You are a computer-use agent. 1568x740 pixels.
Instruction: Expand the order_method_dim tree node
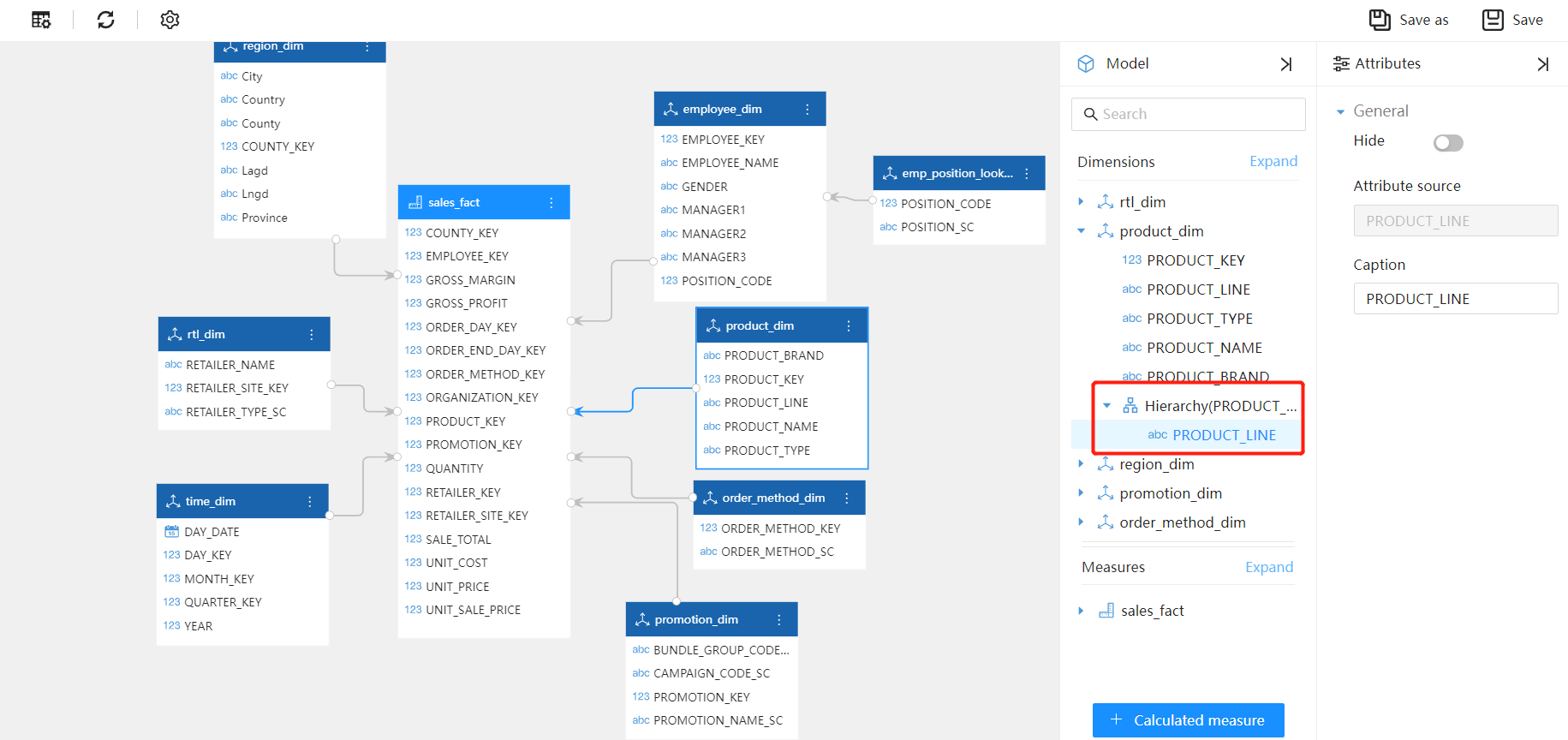1081,522
